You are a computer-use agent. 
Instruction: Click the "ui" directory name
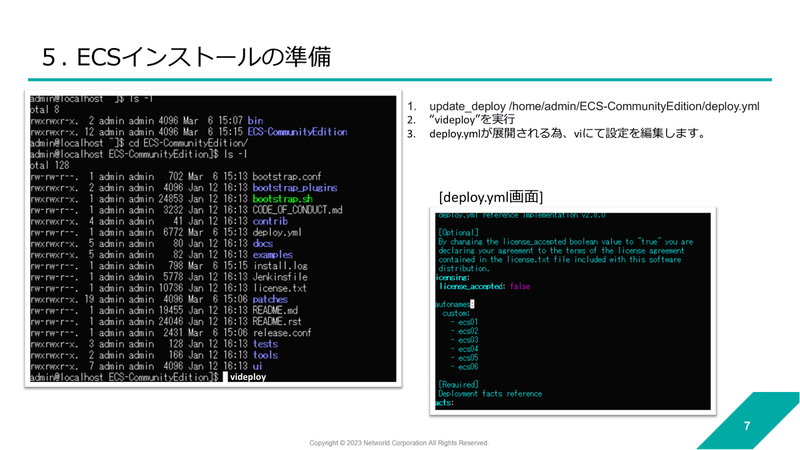[x=257, y=366]
